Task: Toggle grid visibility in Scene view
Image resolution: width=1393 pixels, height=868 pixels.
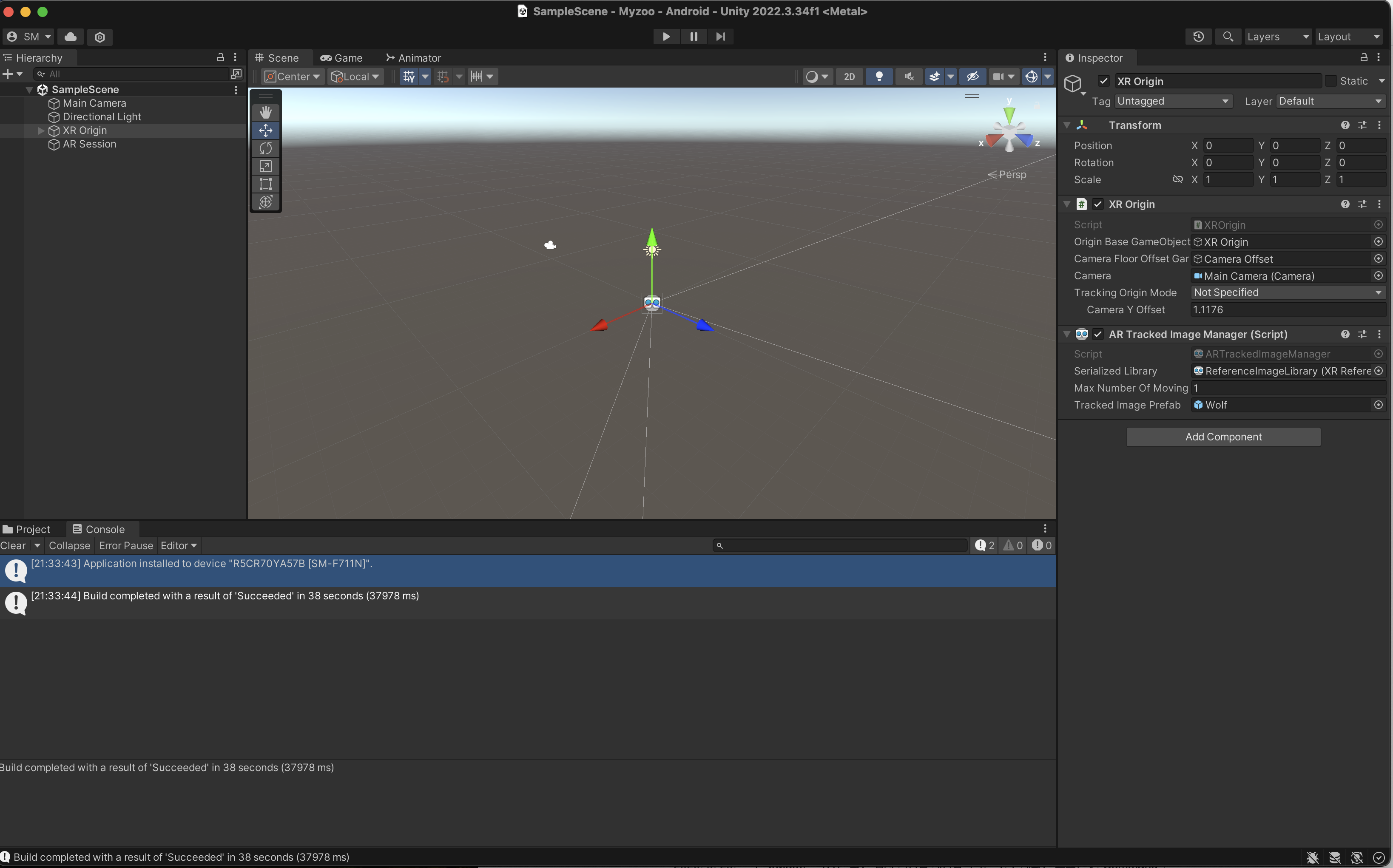Action: (409, 77)
